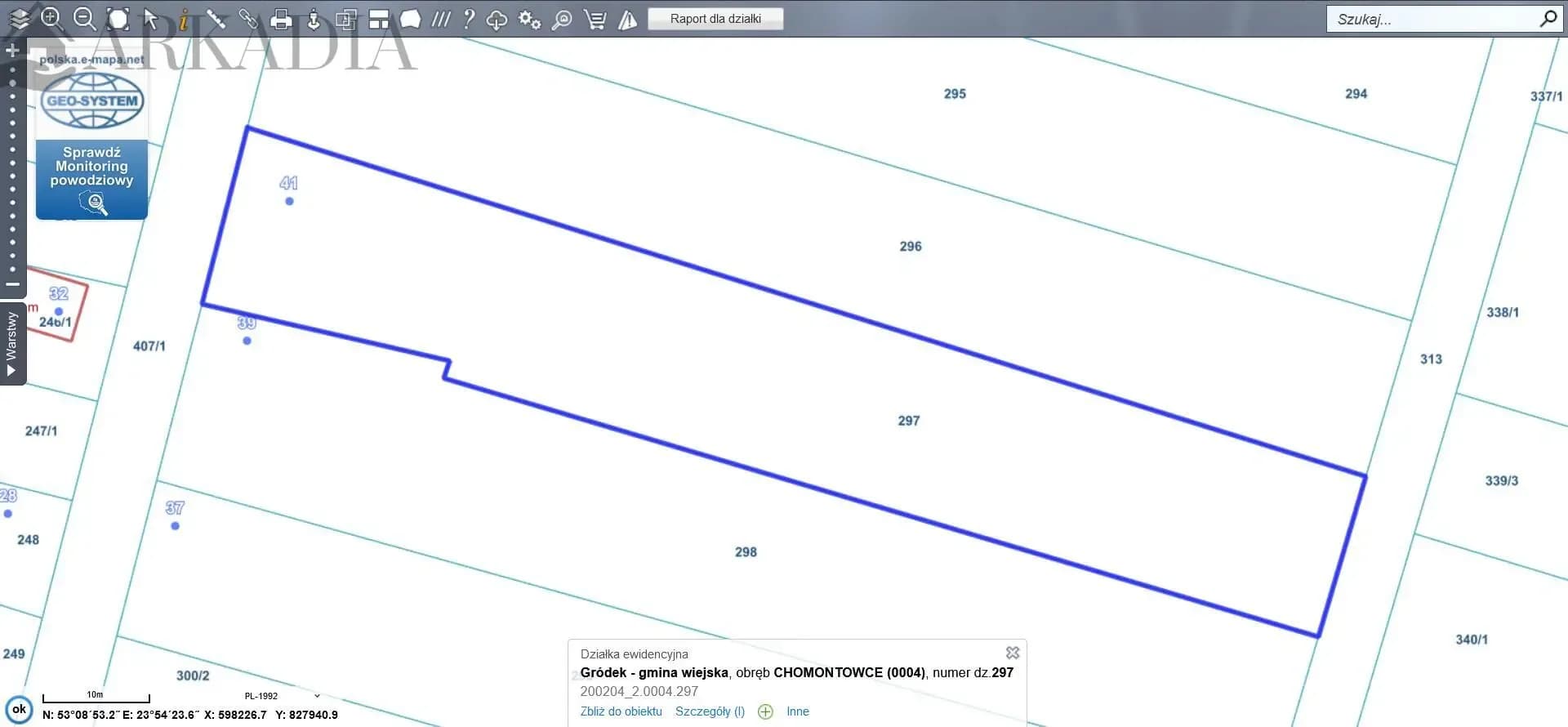Viewport: 1568px width, 727px height.
Task: Open the gears settings icon
Action: coord(530,20)
